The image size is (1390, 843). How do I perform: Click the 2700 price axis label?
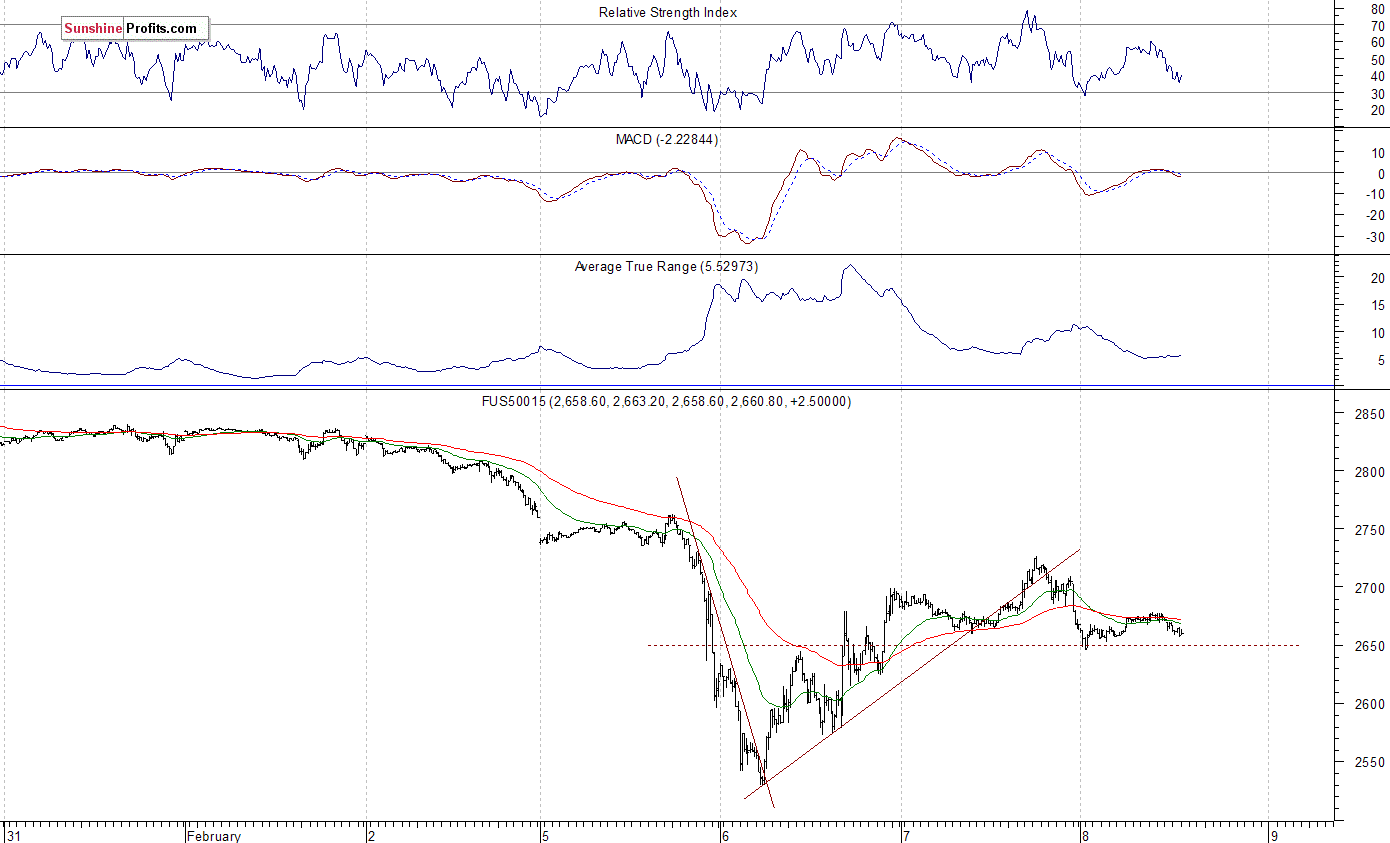point(1369,588)
